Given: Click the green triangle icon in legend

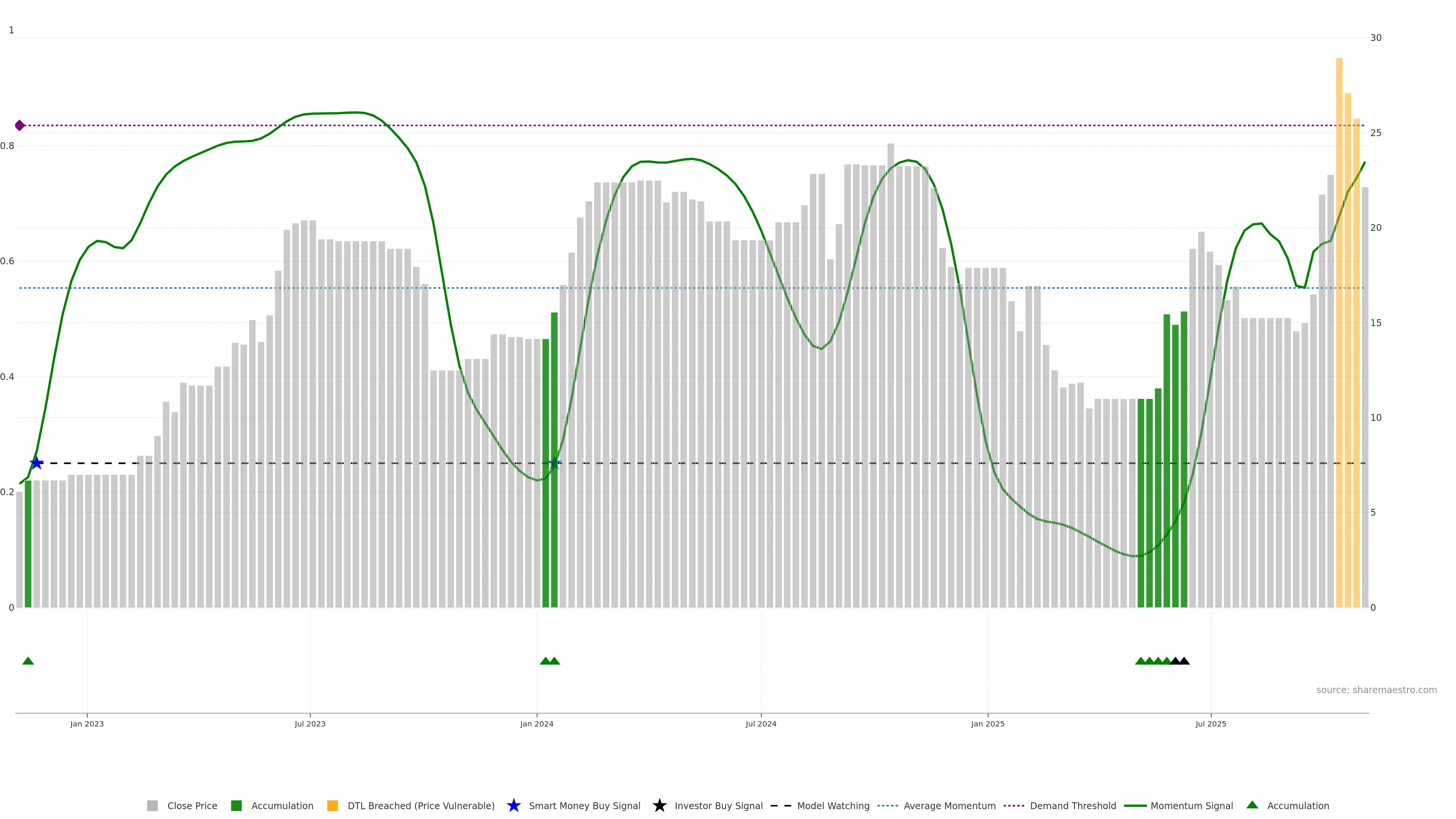Looking at the screenshot, I should coord(1252,805).
